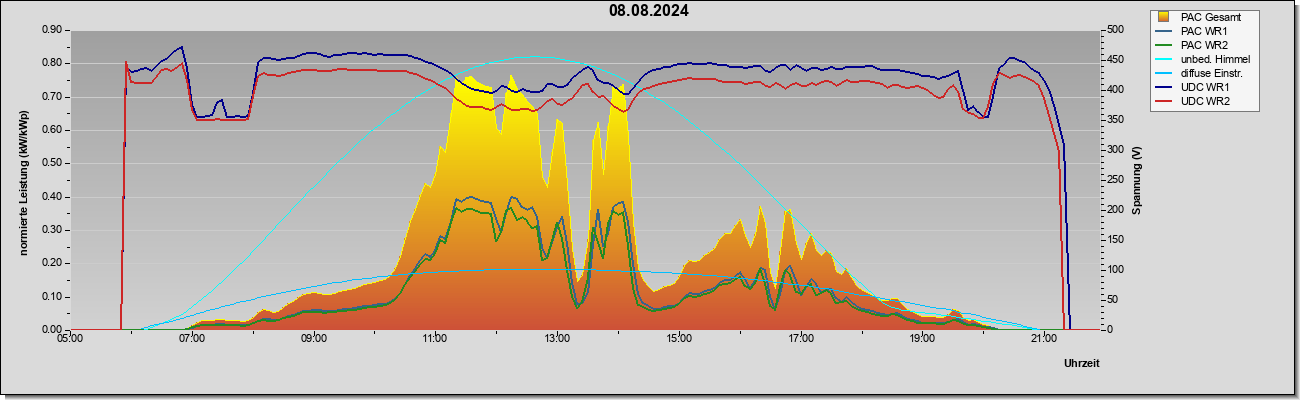Click the 0.90 left axis value
This screenshot has width=1300, height=400.
53,30
